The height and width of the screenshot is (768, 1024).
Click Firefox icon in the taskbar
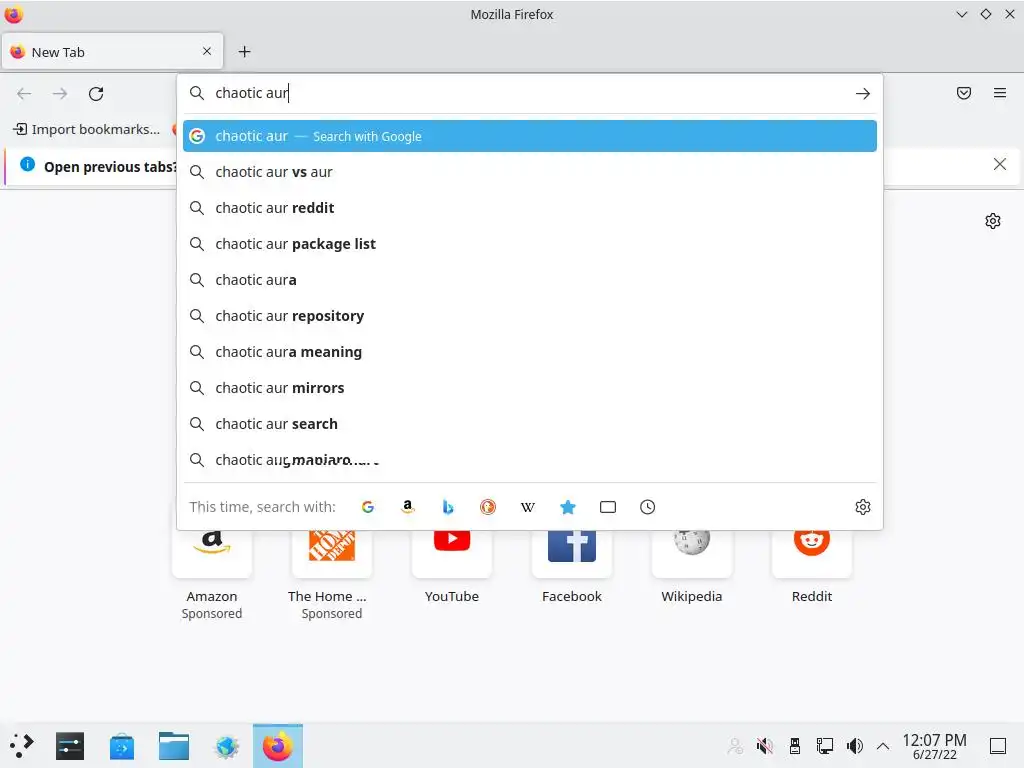tap(278, 746)
